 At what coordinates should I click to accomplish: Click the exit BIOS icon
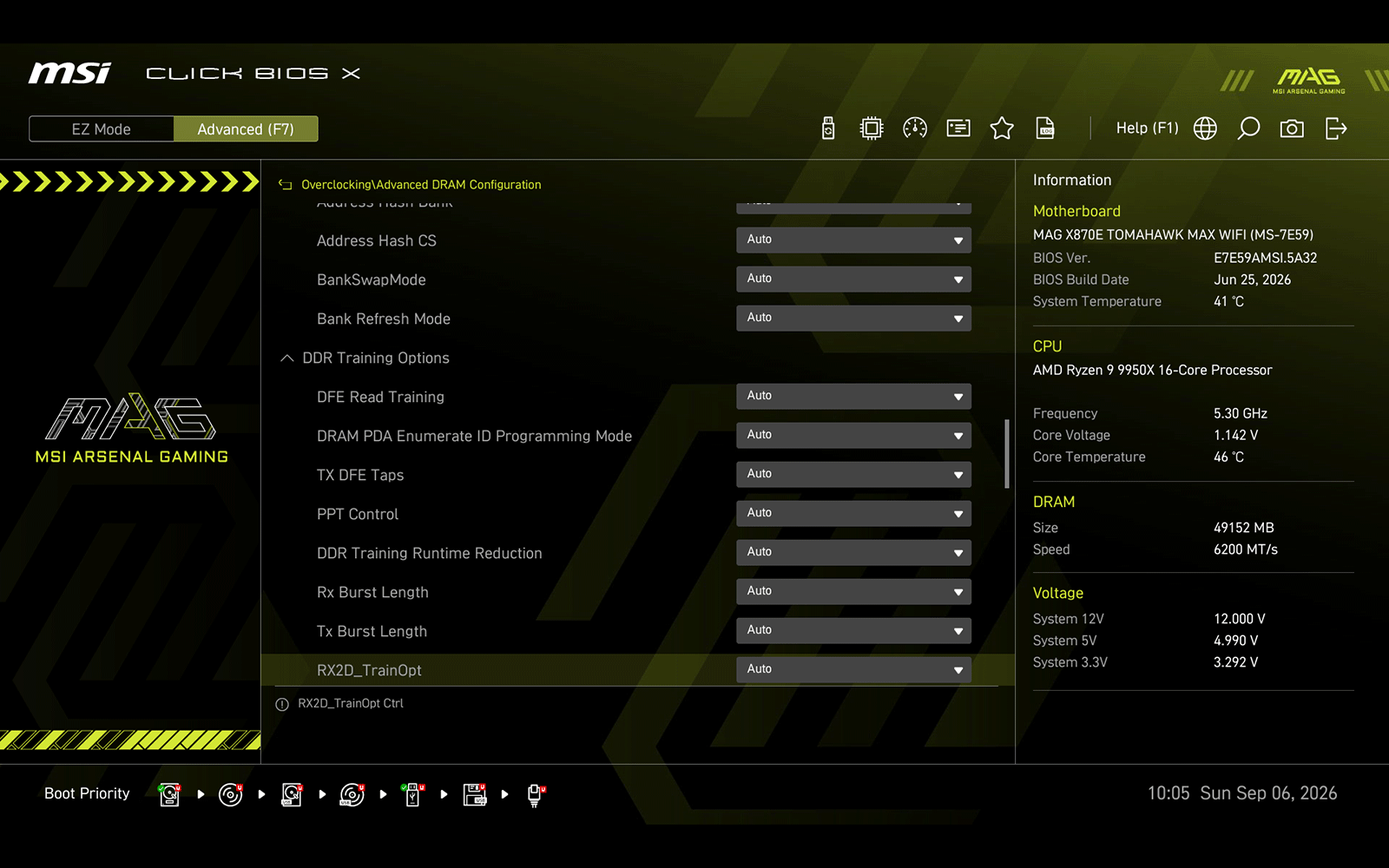pyautogui.click(x=1336, y=128)
